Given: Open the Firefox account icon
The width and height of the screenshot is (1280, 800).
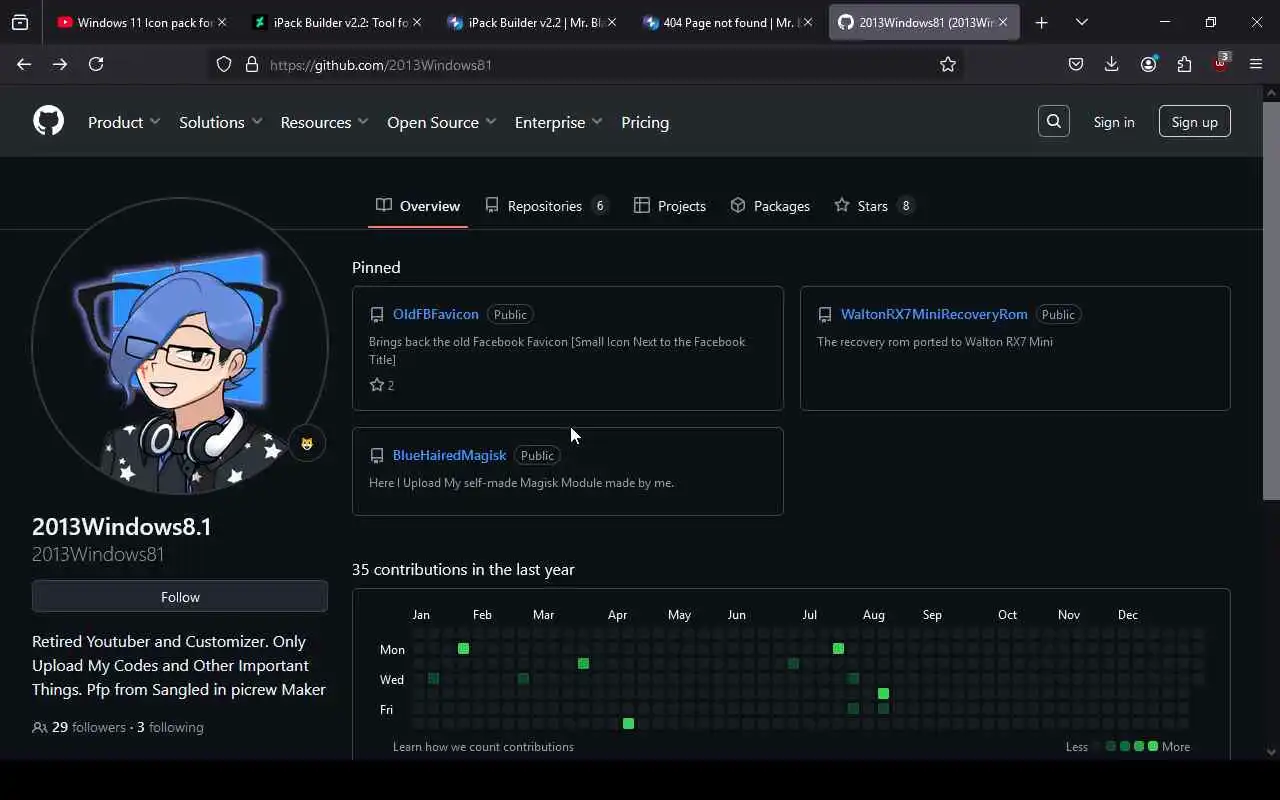Looking at the screenshot, I should coord(1148,64).
